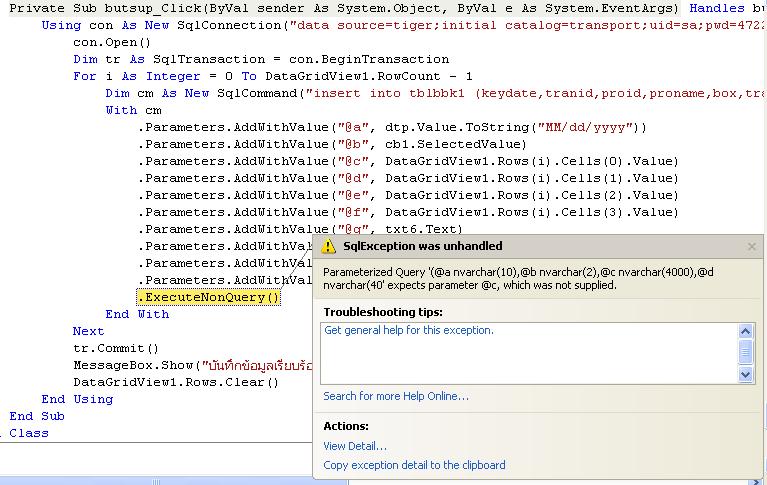Click the 'End With' keyword line

[x=137, y=314]
